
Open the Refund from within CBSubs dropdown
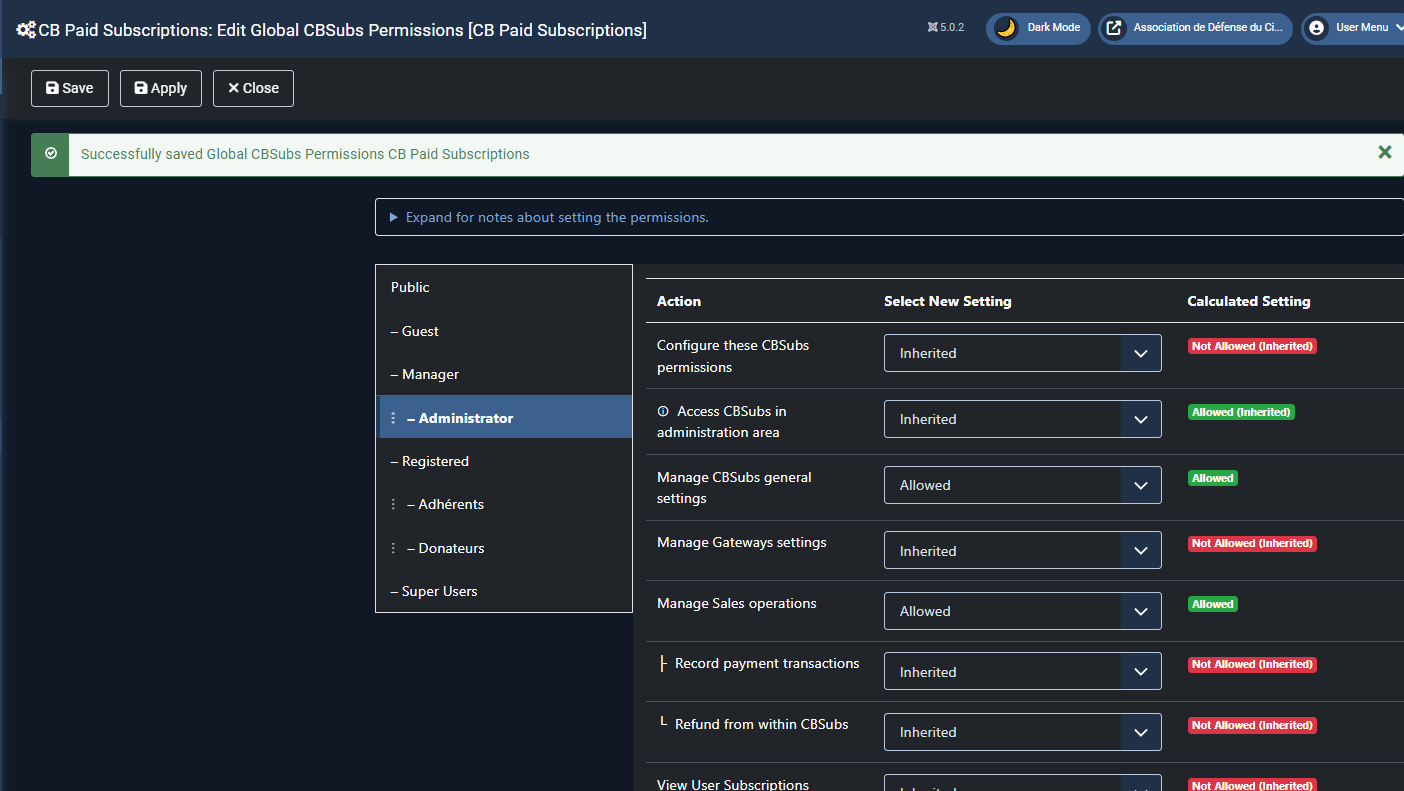(x=1022, y=732)
